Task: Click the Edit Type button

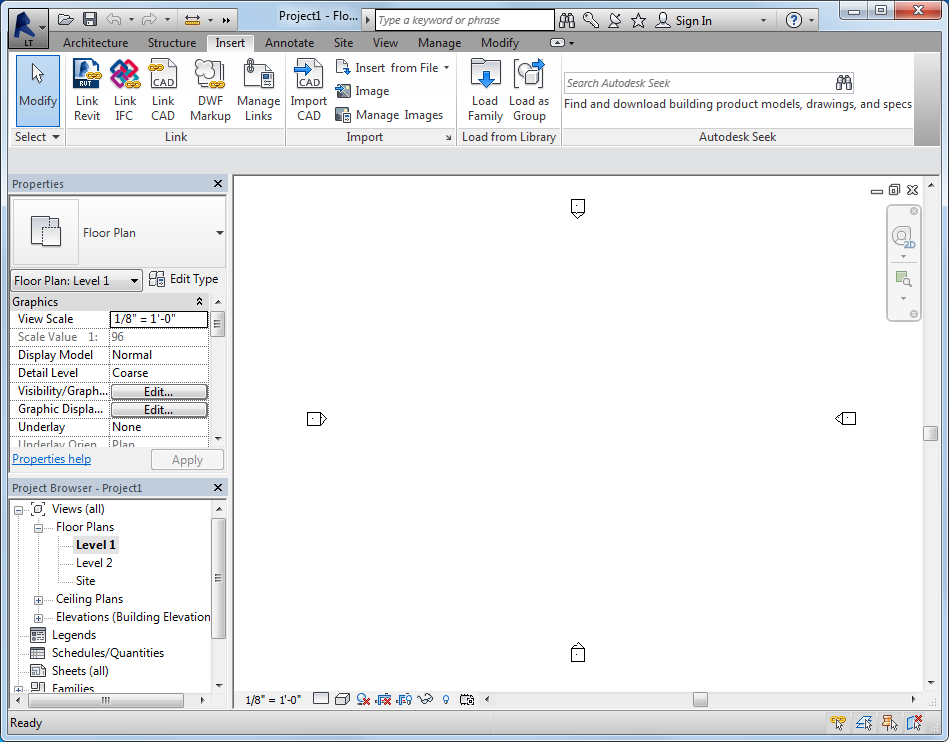Action: [183, 279]
